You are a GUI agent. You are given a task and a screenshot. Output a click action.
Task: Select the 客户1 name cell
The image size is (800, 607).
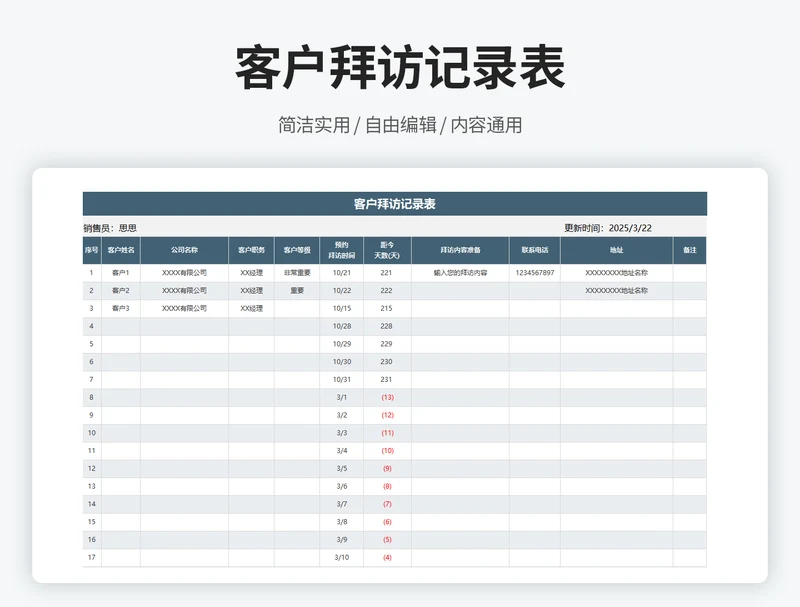[x=121, y=273]
